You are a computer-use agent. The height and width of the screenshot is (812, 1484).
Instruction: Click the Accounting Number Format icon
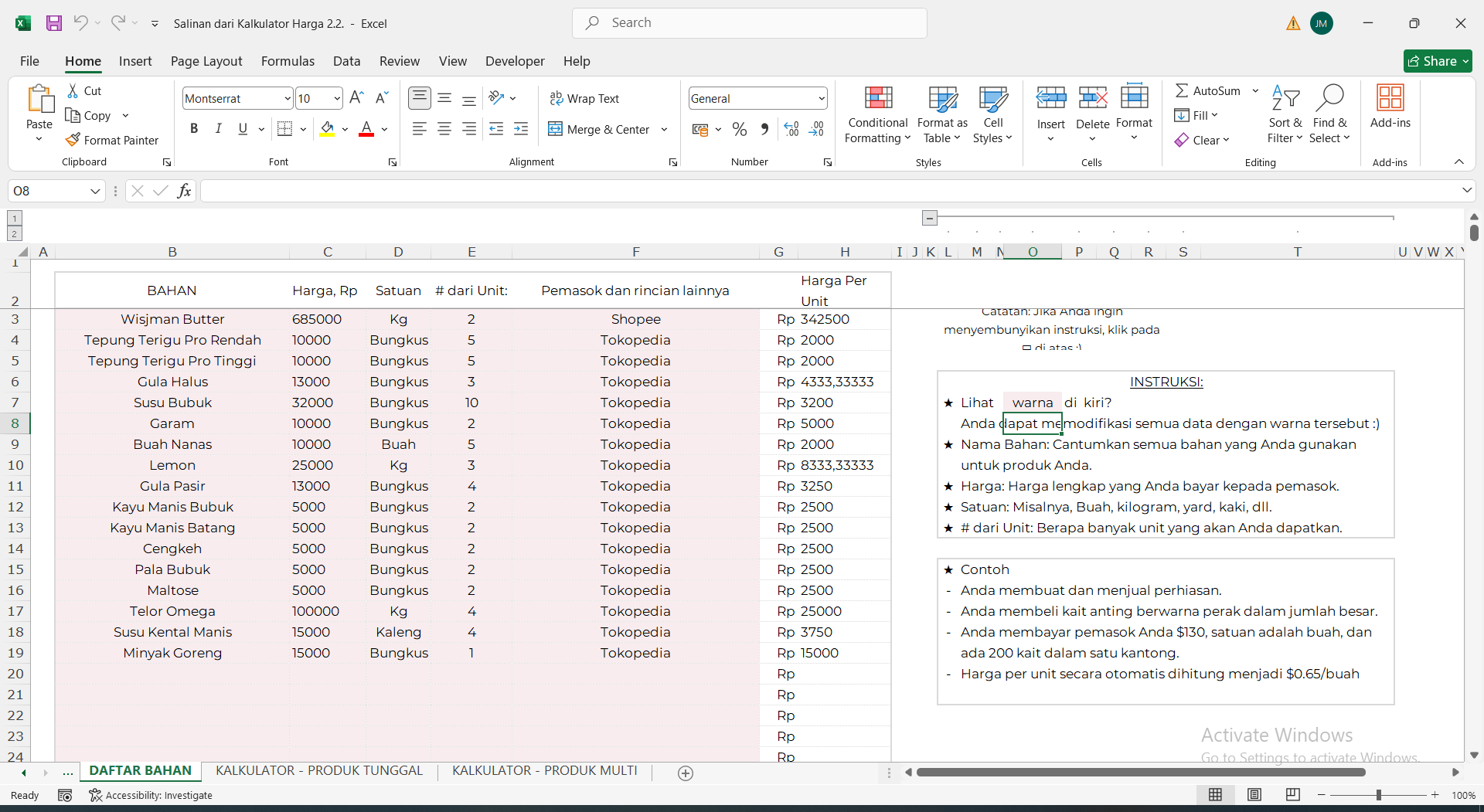[700, 129]
